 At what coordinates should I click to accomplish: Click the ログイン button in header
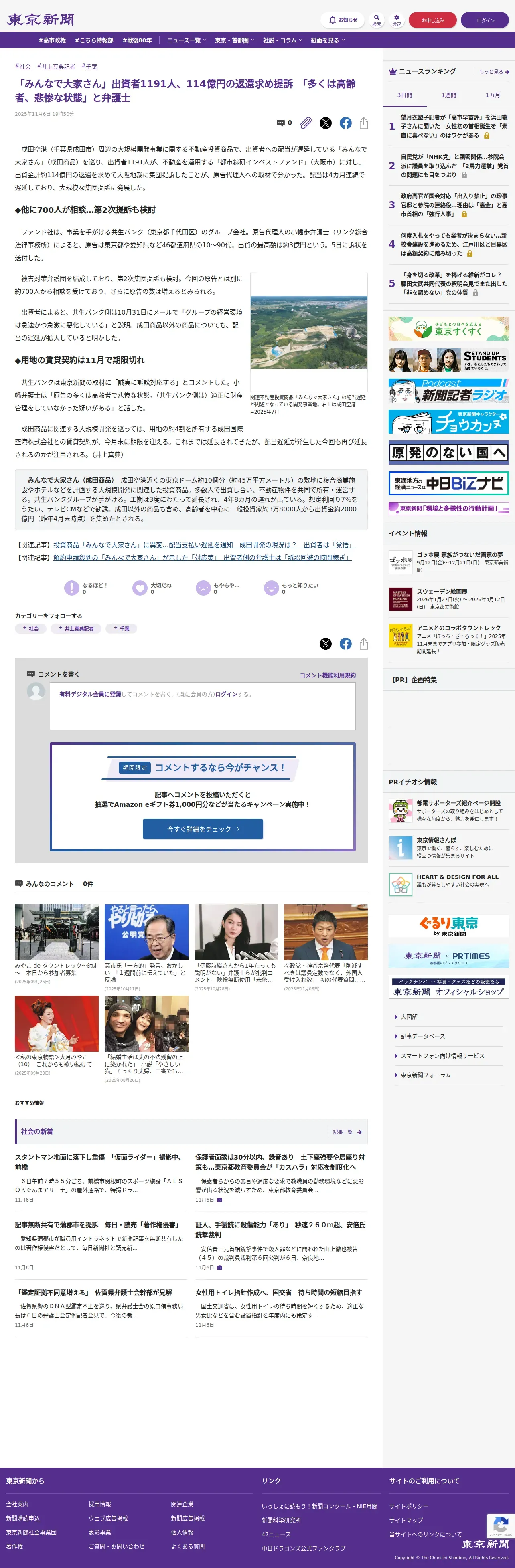485,20
